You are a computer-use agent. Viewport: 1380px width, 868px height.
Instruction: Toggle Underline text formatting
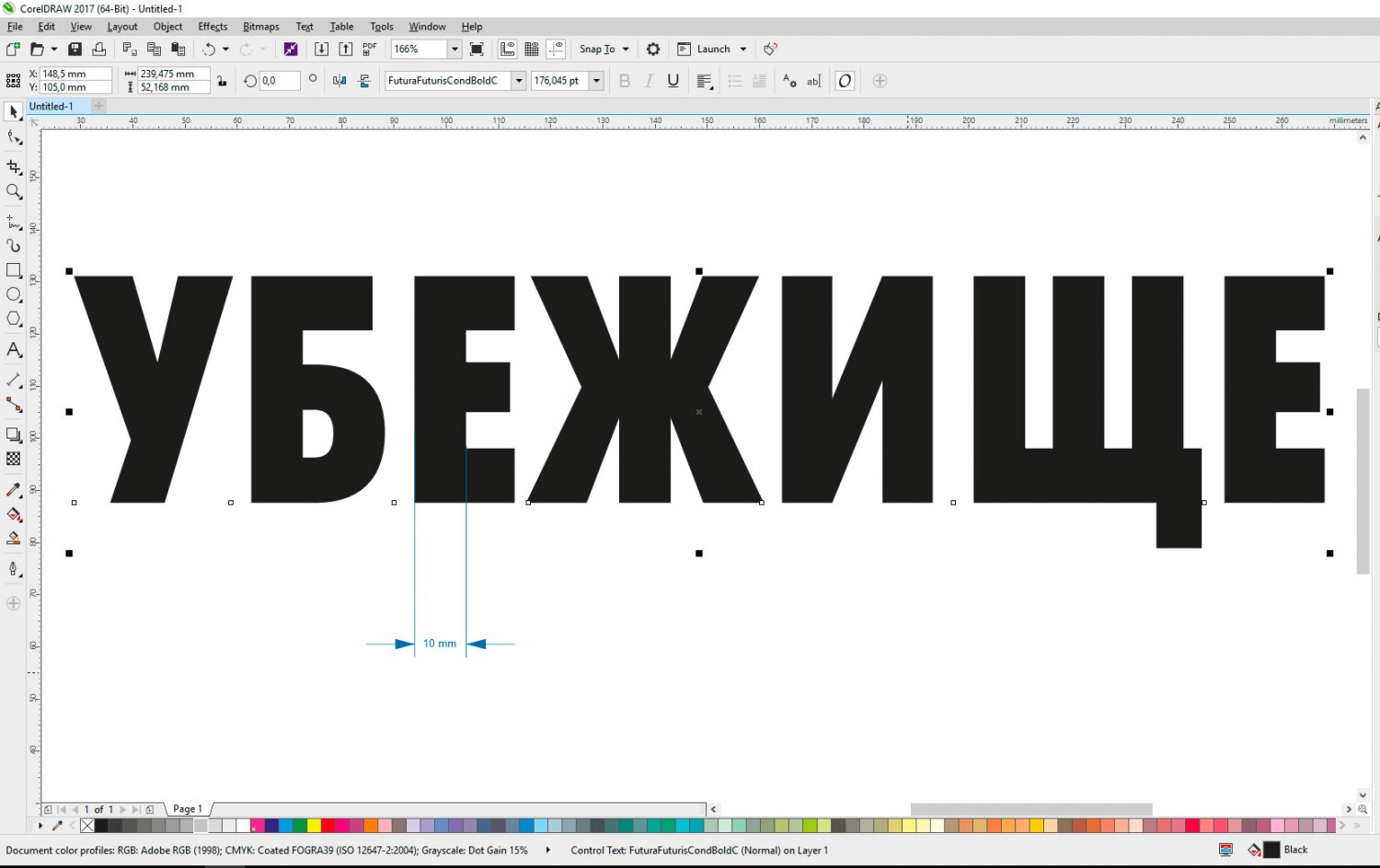click(673, 81)
